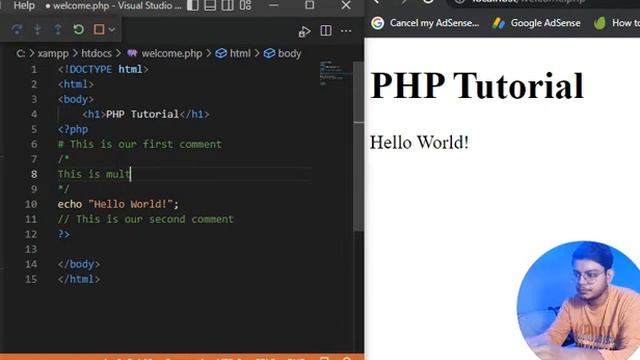
Task: Click line number 1 in the gutter
Action: (x=34, y=69)
